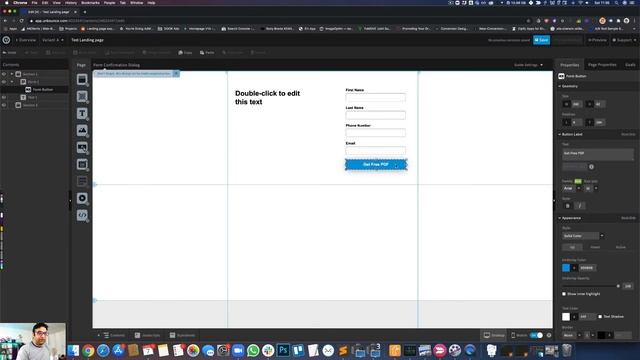Collapse the Button Label section

pos(560,134)
